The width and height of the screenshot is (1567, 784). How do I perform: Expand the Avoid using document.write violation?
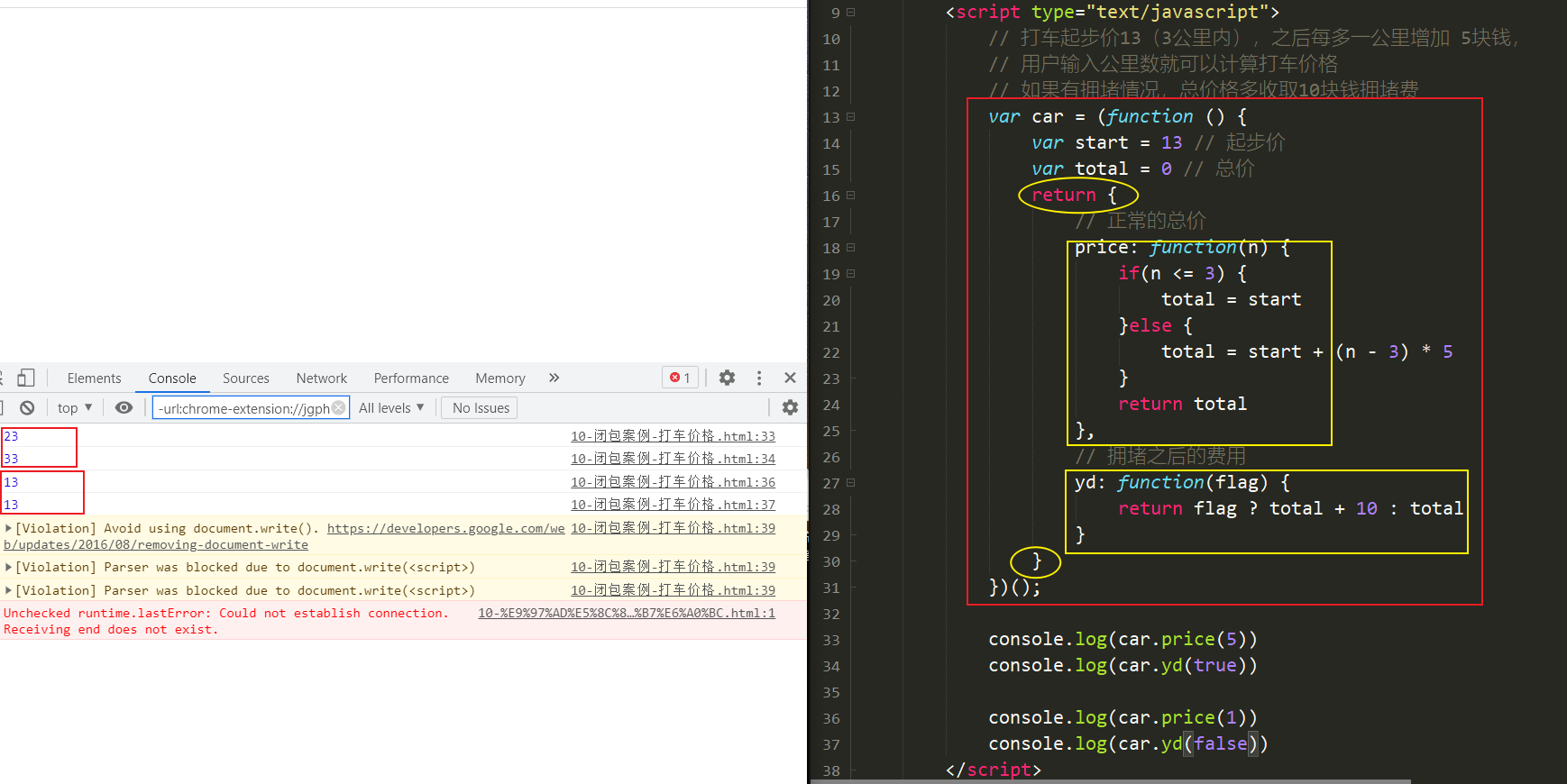pyautogui.click(x=8, y=528)
